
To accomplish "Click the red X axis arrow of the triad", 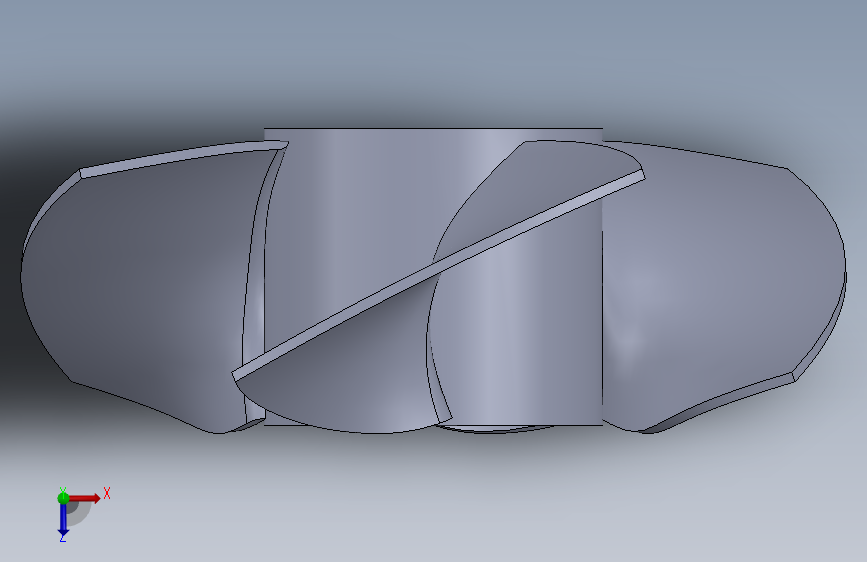I will 84,498.
